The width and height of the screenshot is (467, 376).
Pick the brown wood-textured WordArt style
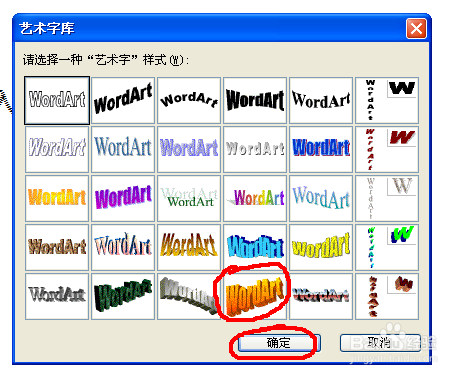pos(57,247)
